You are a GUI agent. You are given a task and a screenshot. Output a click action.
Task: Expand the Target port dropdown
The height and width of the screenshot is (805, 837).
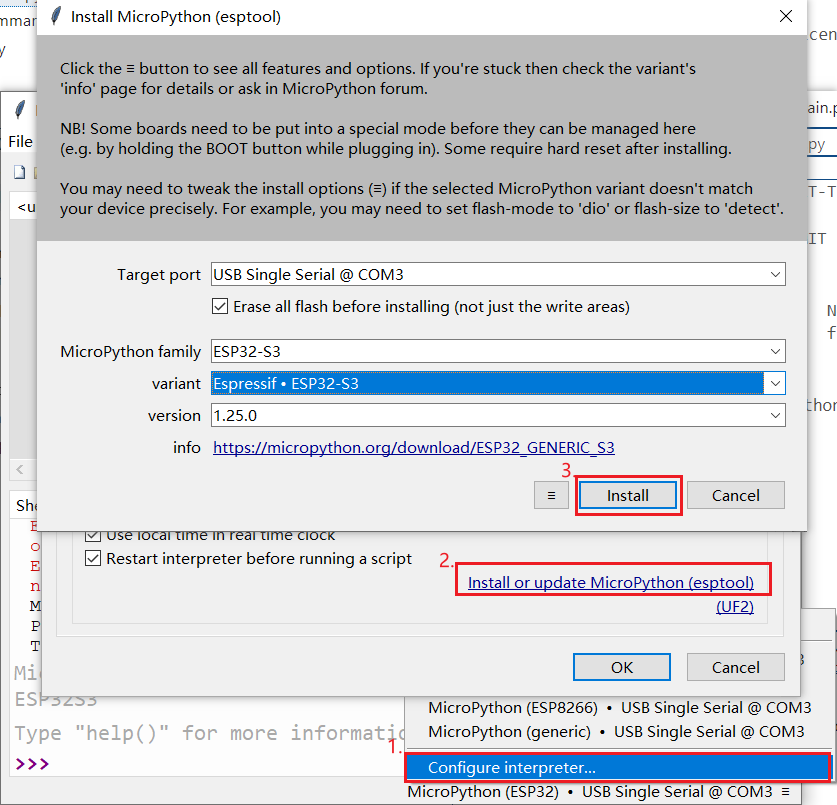775,274
